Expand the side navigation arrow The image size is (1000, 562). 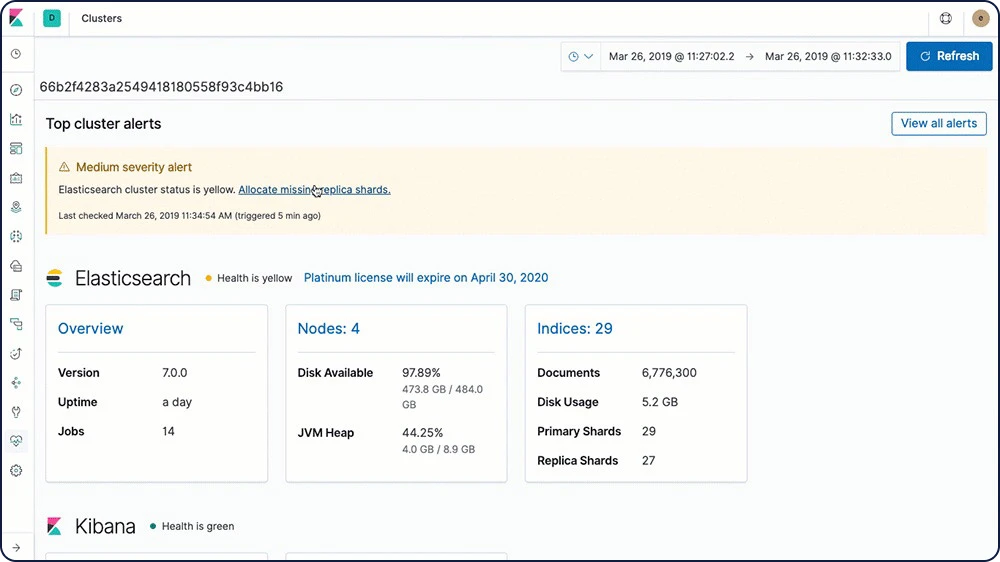(16, 548)
